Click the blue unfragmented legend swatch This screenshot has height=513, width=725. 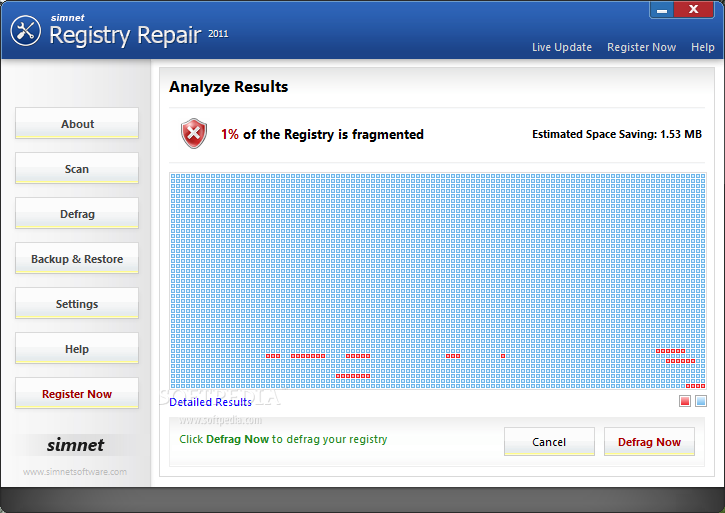pos(701,401)
